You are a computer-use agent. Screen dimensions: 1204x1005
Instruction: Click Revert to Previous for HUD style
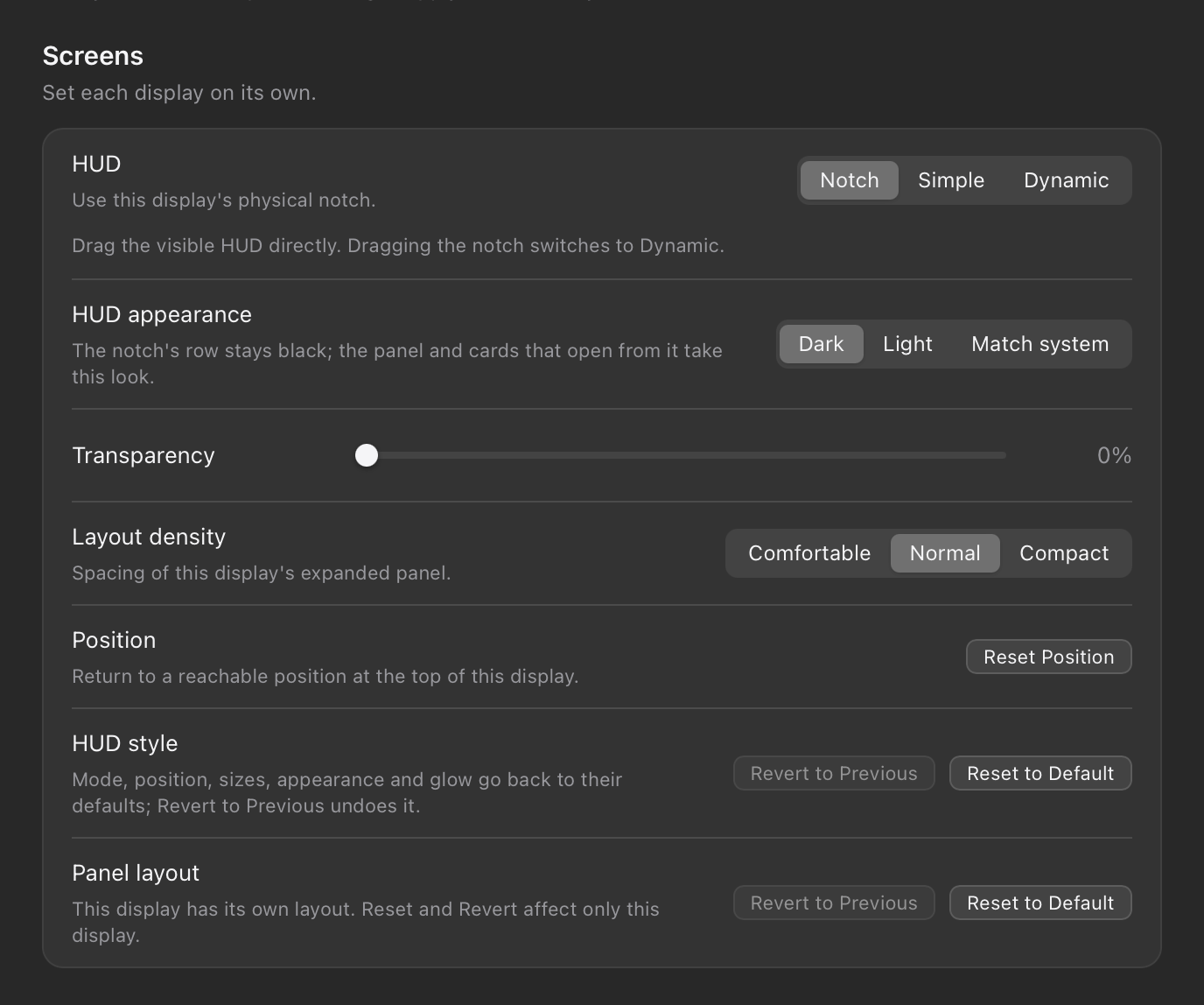(834, 773)
